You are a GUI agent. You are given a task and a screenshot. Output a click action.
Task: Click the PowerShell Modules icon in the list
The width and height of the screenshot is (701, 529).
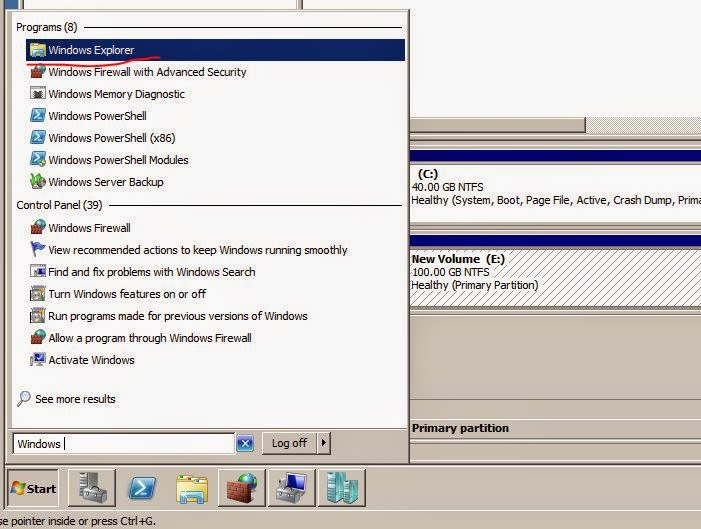38,159
